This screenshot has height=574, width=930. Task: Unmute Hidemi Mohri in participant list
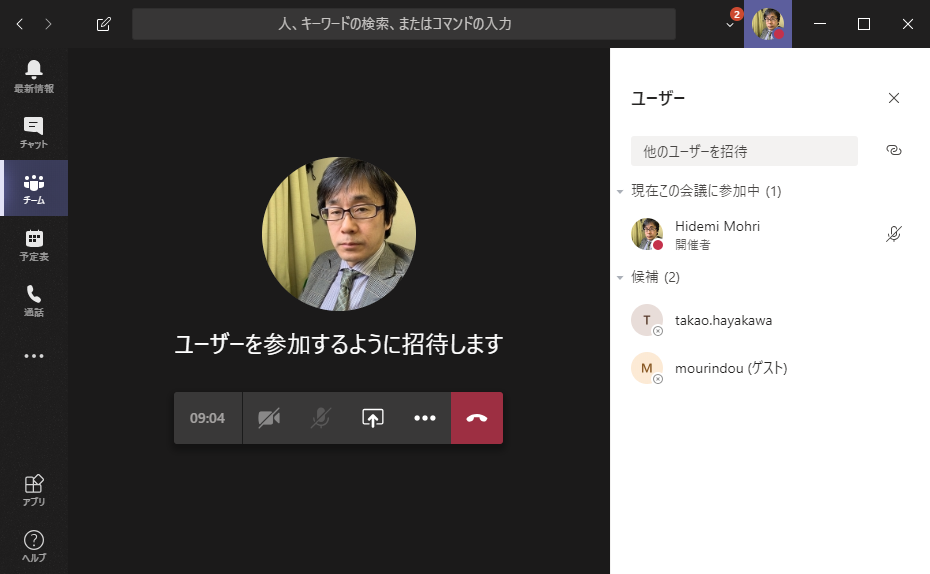[894, 234]
